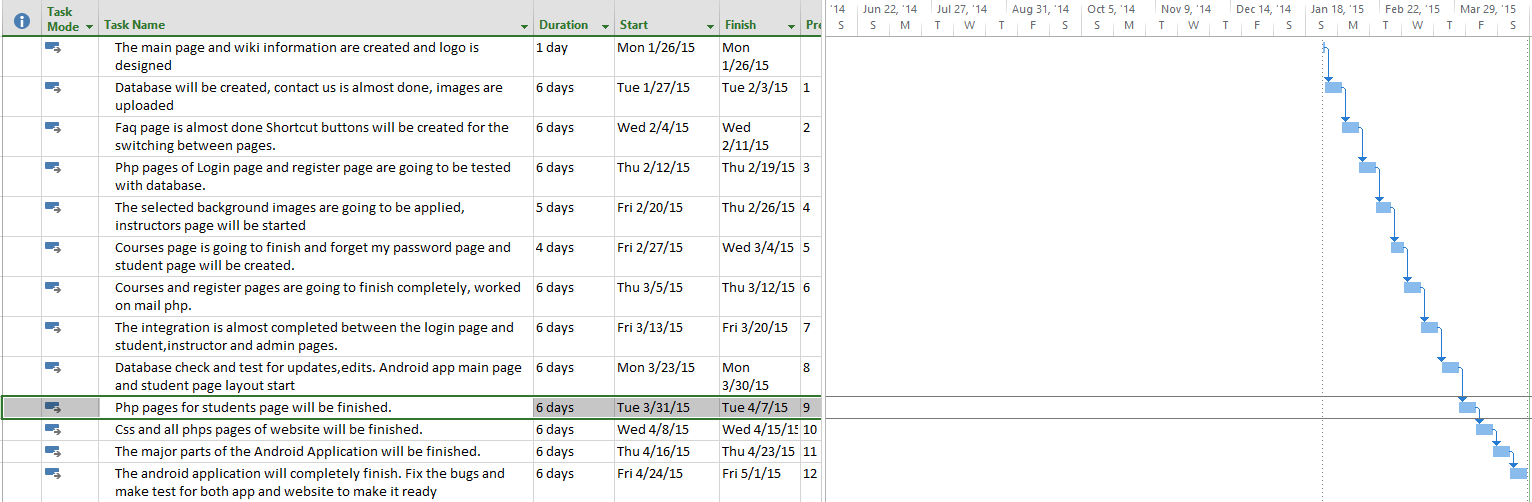Click task mode icon for Css and all phps row

[53, 430]
